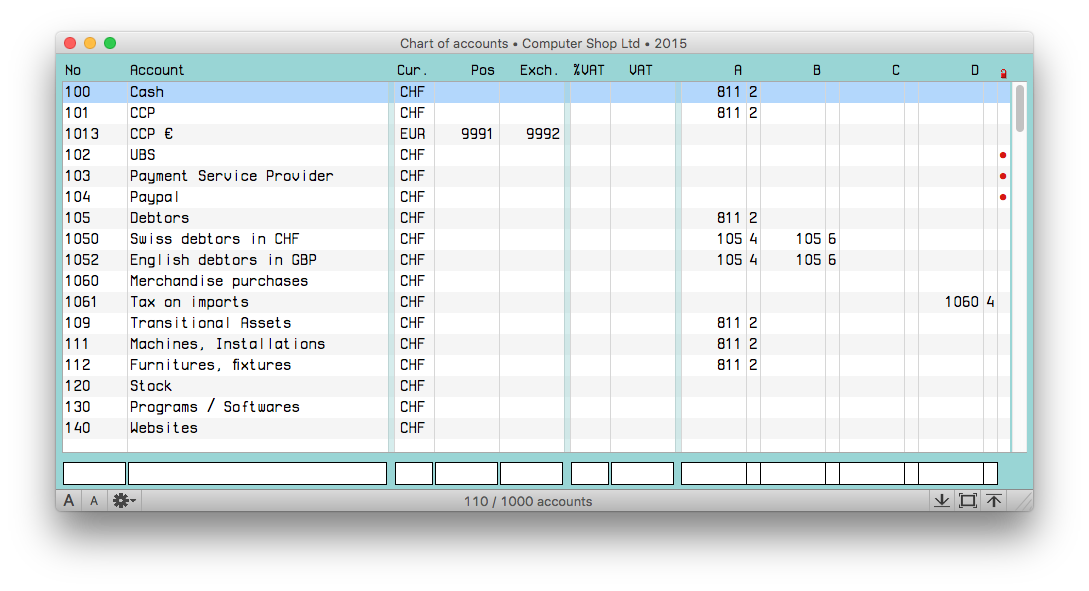
Task: Click the C column header
Action: pyautogui.click(x=896, y=70)
